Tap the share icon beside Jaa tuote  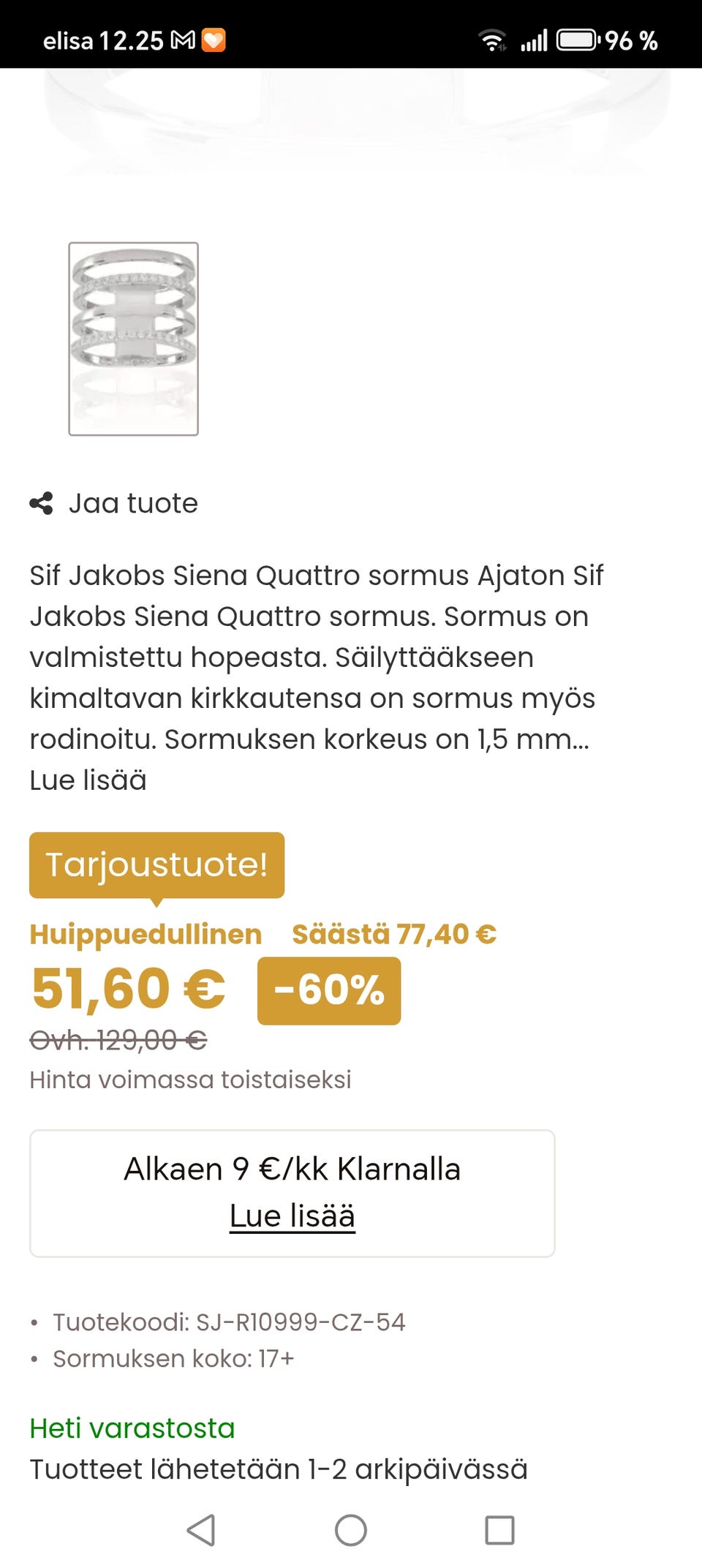click(x=41, y=503)
